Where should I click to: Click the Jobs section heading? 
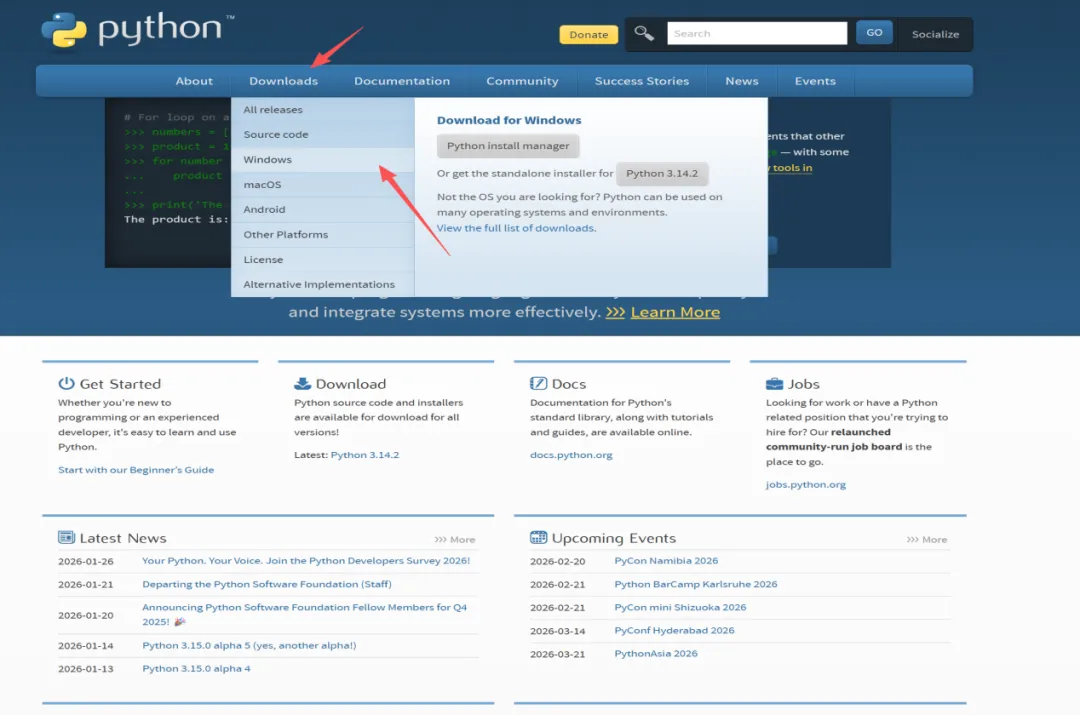tap(803, 384)
